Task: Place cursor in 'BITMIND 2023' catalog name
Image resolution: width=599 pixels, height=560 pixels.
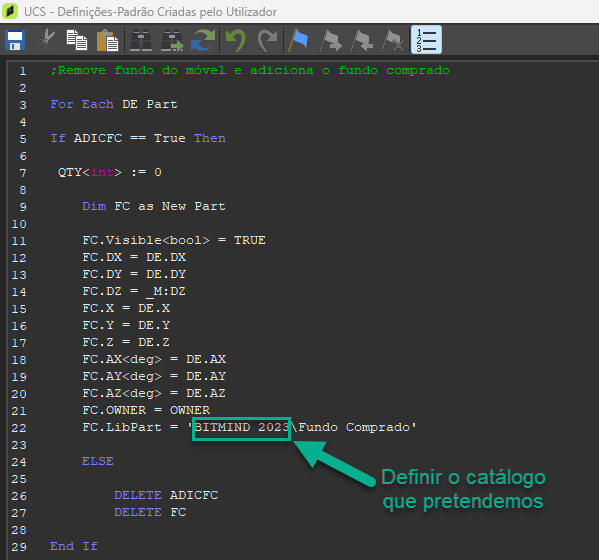Action: 241,427
